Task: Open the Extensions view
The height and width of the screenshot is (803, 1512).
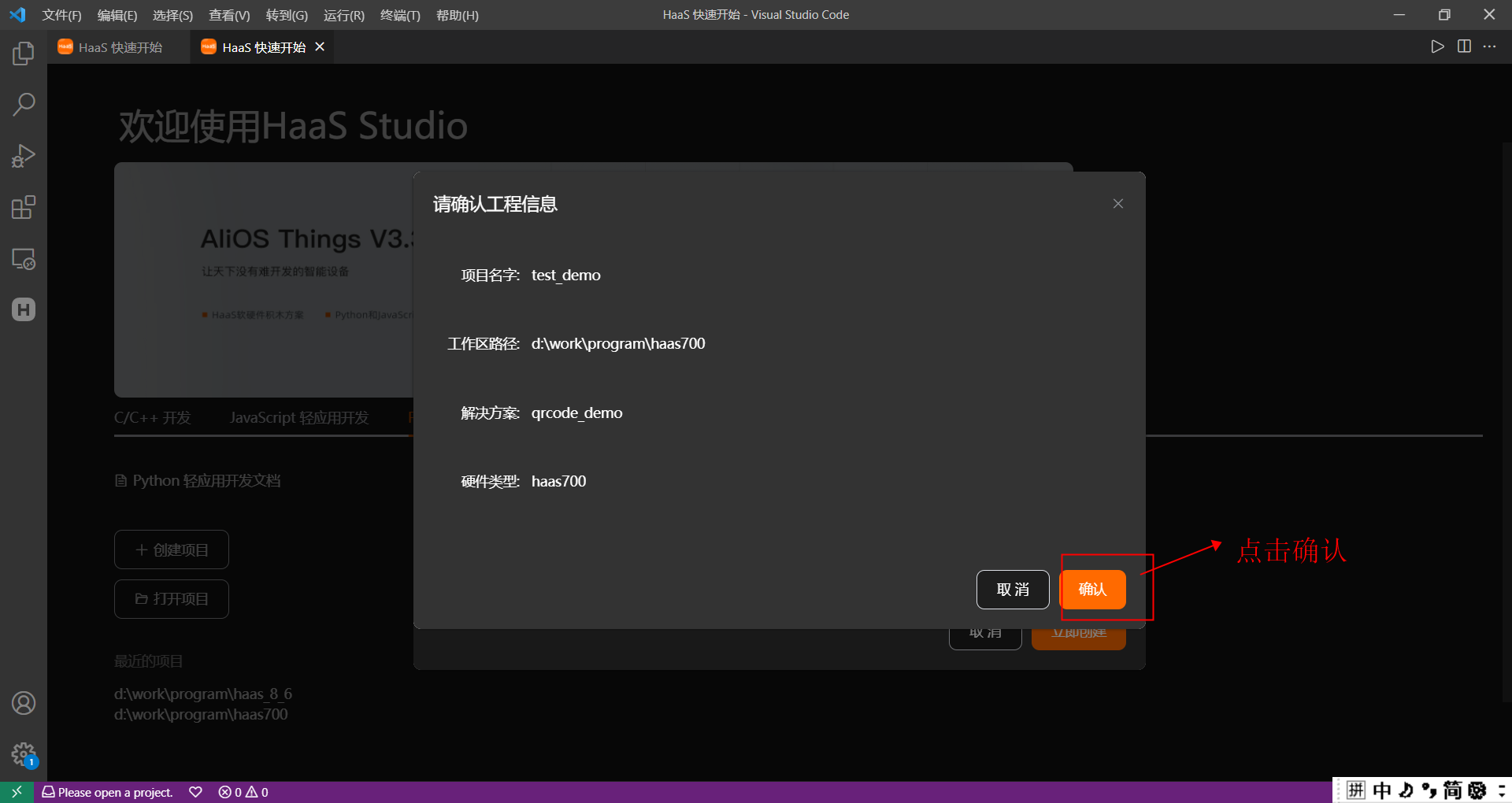Action: point(24,207)
